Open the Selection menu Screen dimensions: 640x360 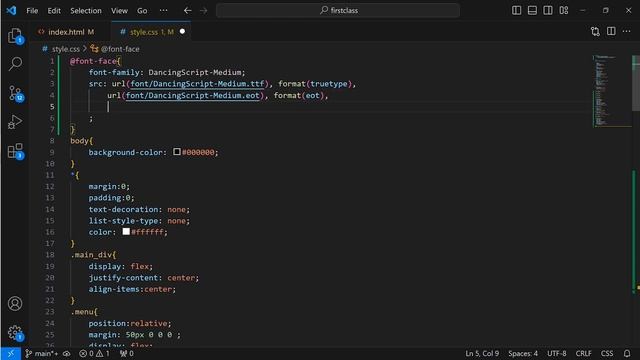86,11
